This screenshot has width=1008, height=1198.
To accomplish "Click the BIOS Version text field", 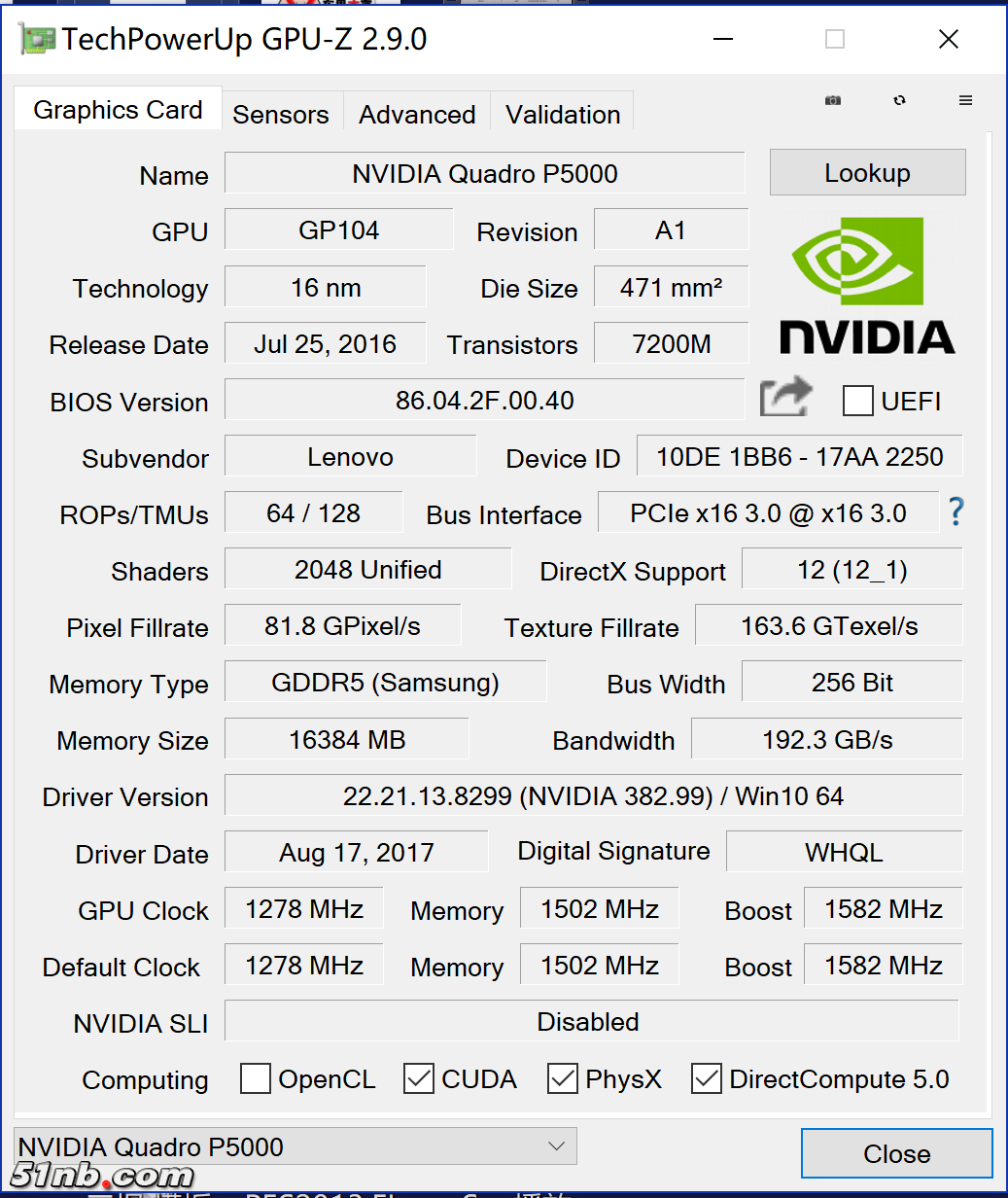I will (x=484, y=401).
